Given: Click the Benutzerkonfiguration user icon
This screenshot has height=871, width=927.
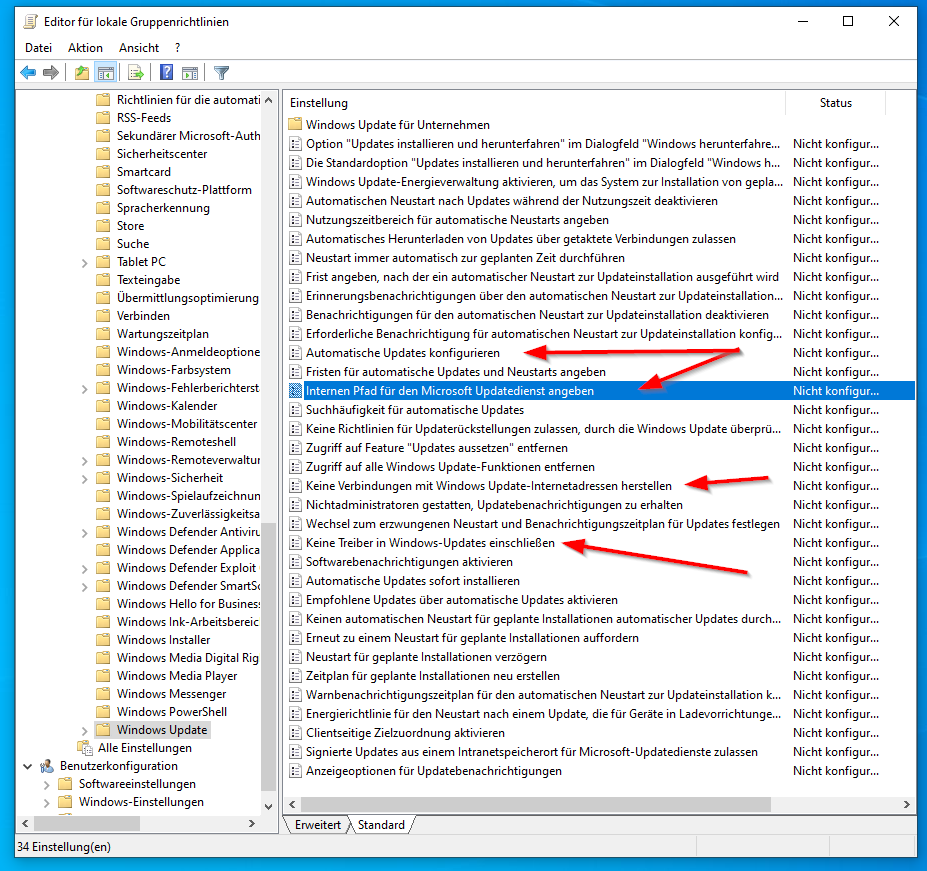Looking at the screenshot, I should coord(47,766).
